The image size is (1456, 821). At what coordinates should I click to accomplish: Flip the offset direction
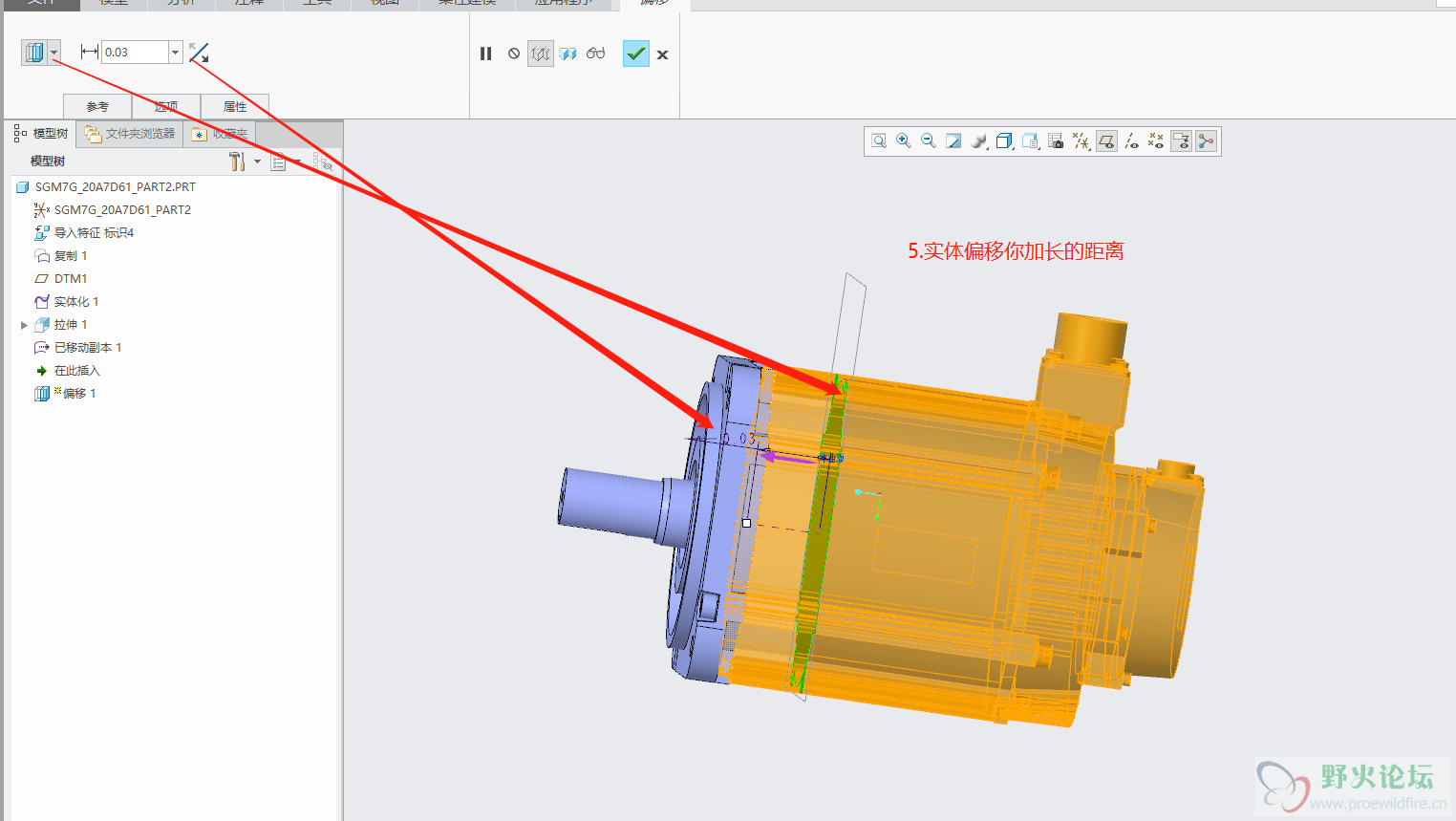(x=199, y=54)
